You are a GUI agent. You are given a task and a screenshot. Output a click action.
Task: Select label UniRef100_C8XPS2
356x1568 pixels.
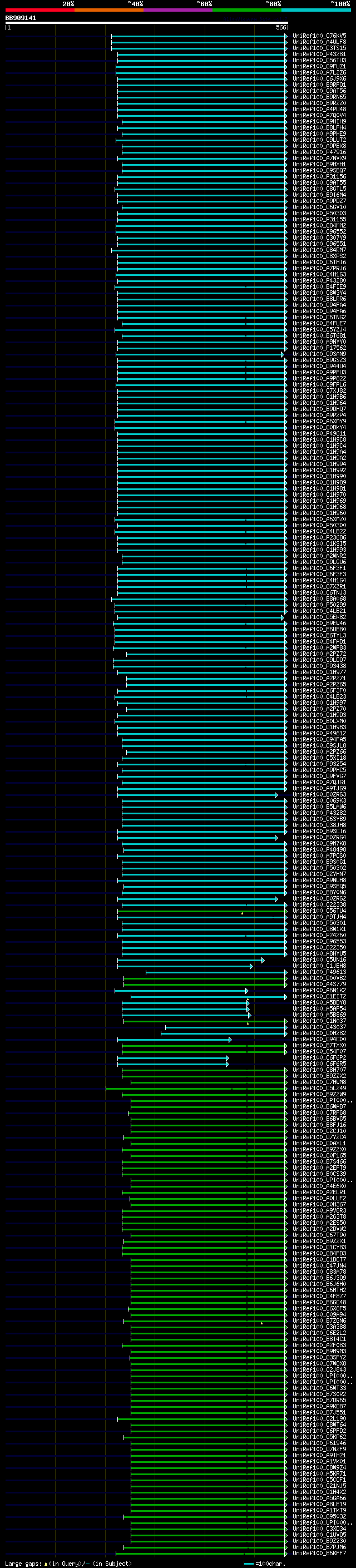[319, 256]
